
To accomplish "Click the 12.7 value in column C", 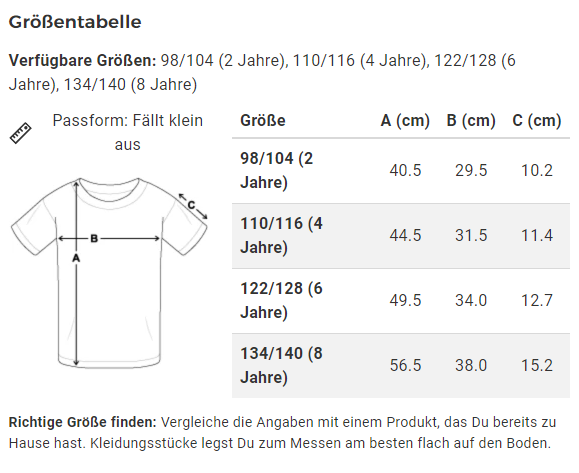I will point(537,300).
